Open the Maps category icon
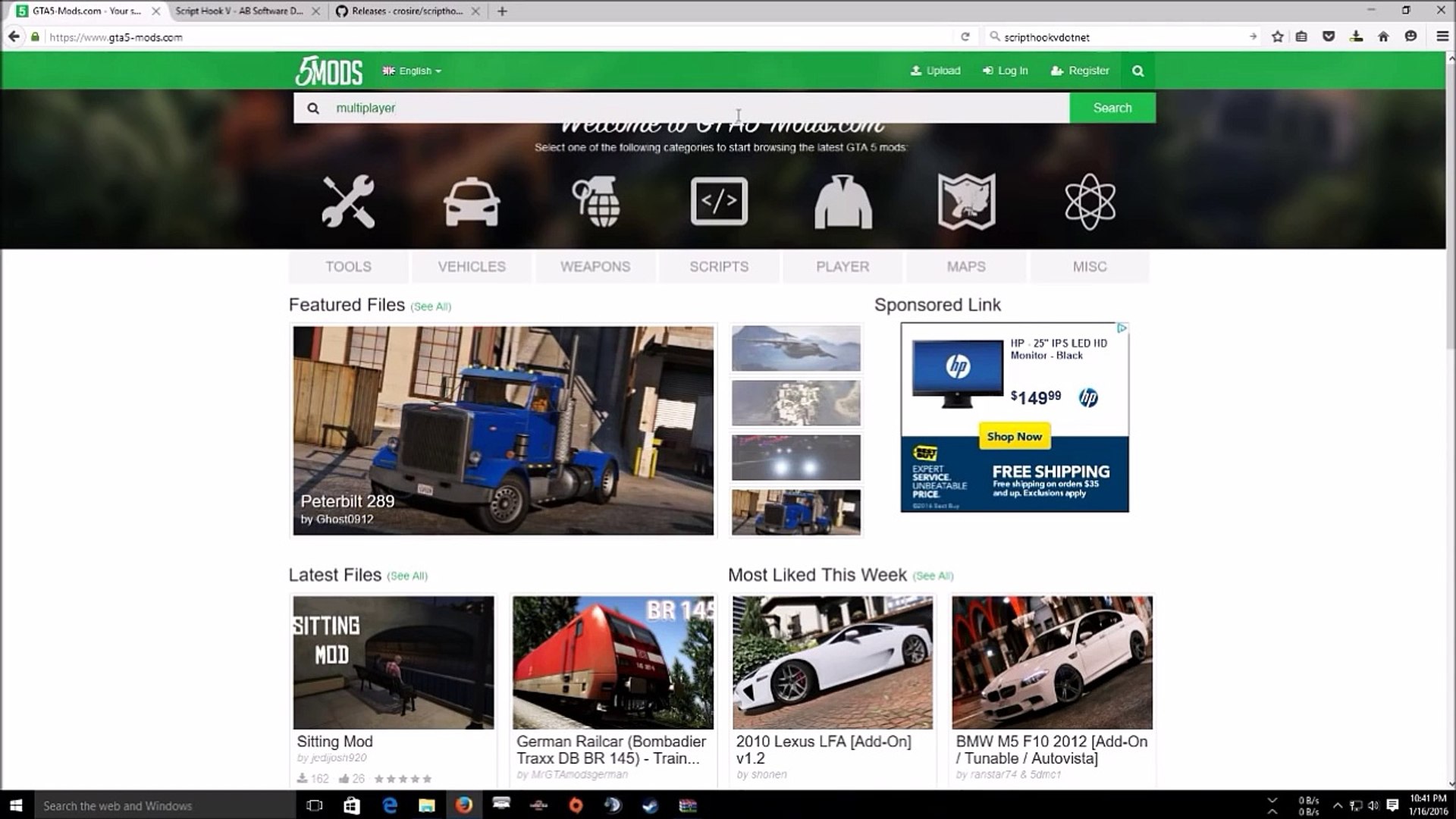This screenshot has width=1456, height=819. (966, 202)
